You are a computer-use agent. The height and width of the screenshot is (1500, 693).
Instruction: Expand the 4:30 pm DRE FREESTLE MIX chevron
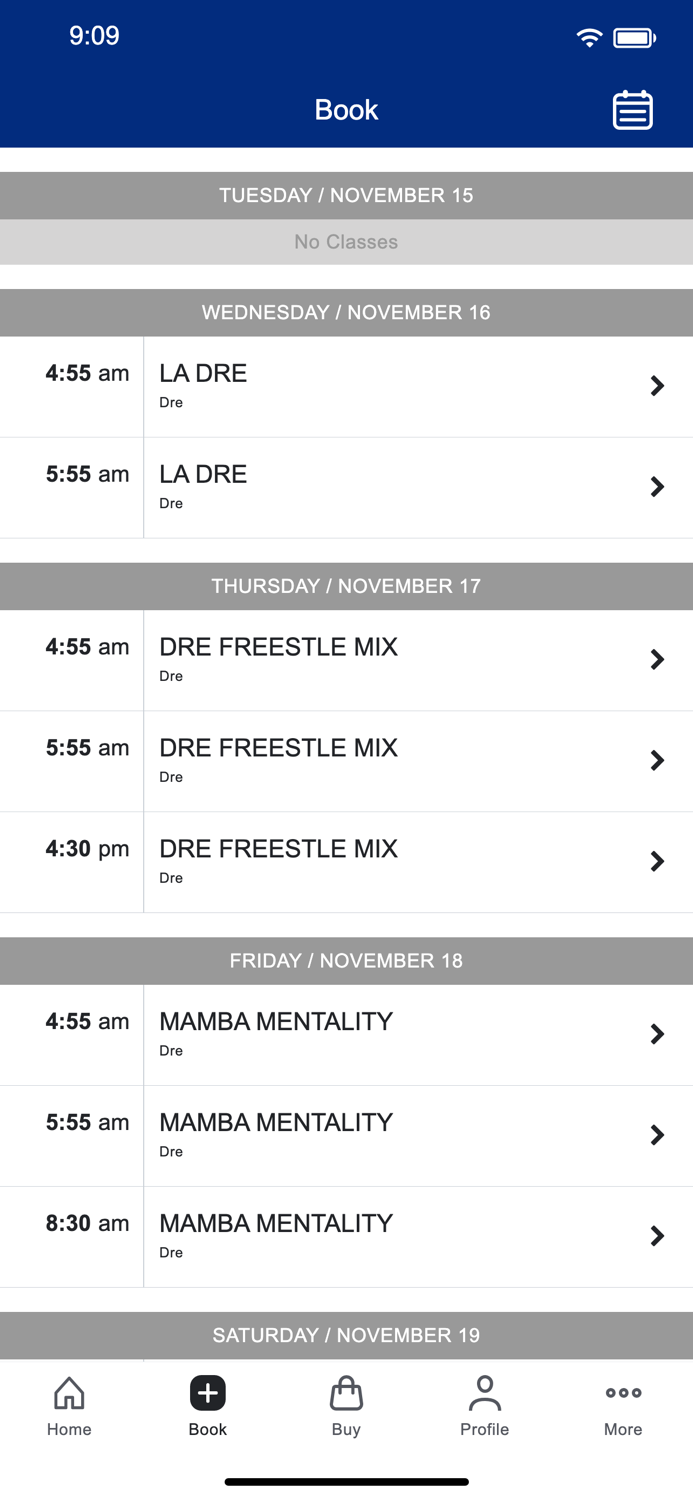pyautogui.click(x=658, y=861)
